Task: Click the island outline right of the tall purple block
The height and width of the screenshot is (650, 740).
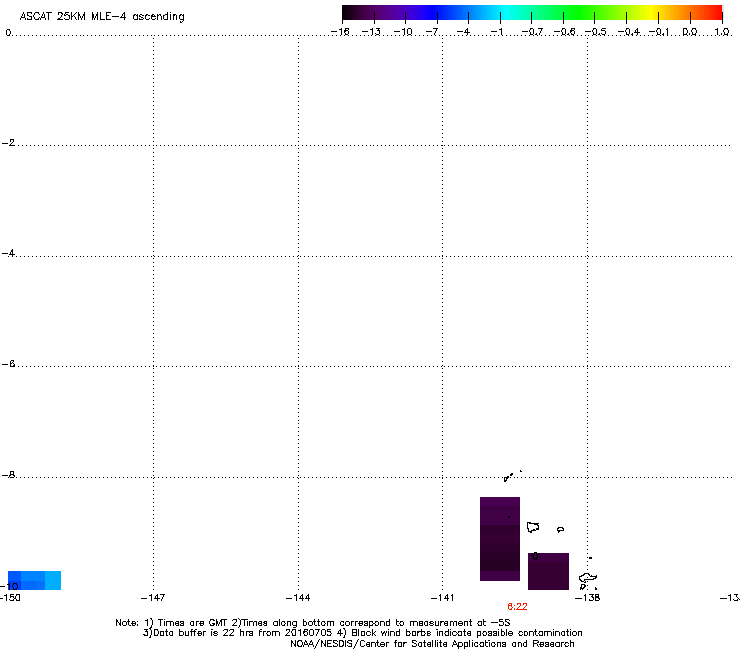Action: click(x=533, y=527)
